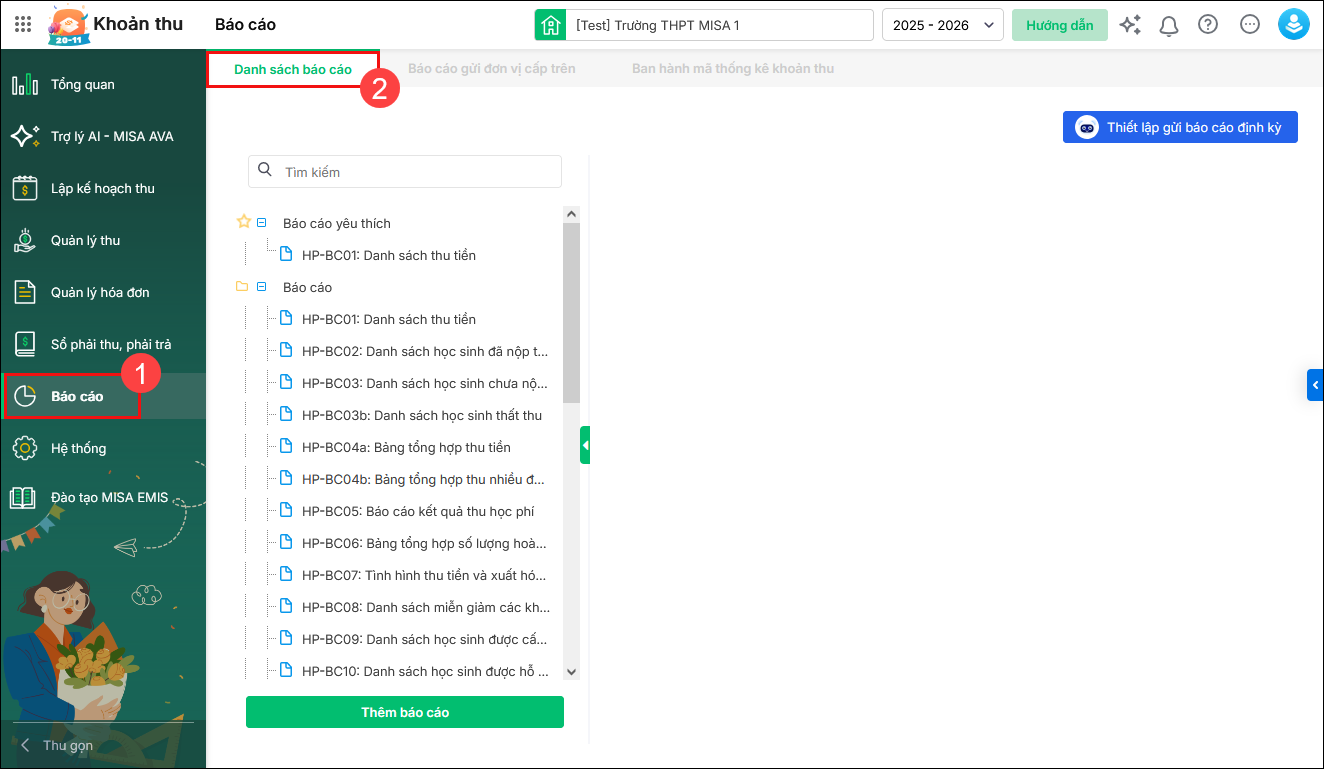1324x769 pixels.
Task: Click the Thêm báo cáo button
Action: pos(405,712)
